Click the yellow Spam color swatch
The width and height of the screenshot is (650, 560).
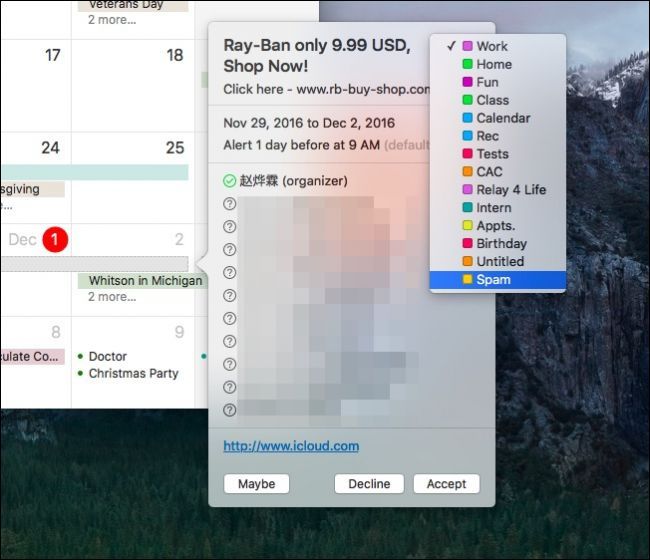tap(467, 279)
